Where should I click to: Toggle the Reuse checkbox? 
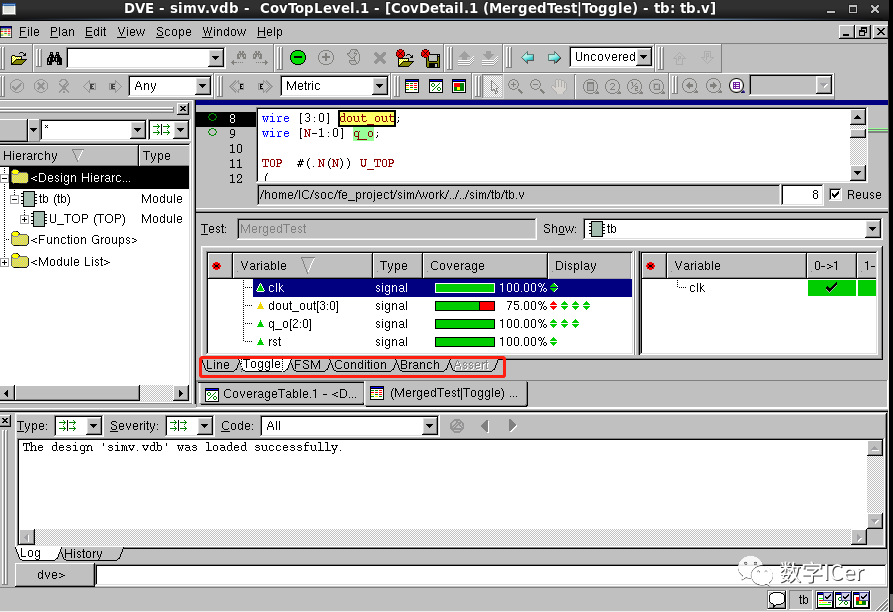pos(838,195)
